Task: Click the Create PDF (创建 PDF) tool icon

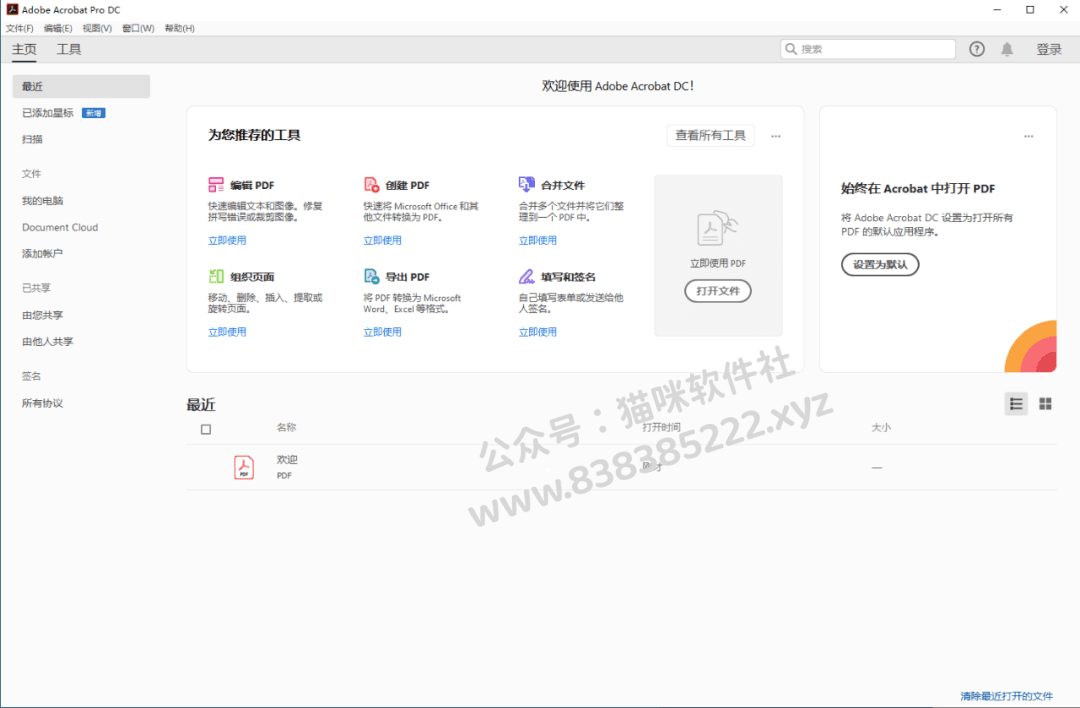Action: pos(371,185)
